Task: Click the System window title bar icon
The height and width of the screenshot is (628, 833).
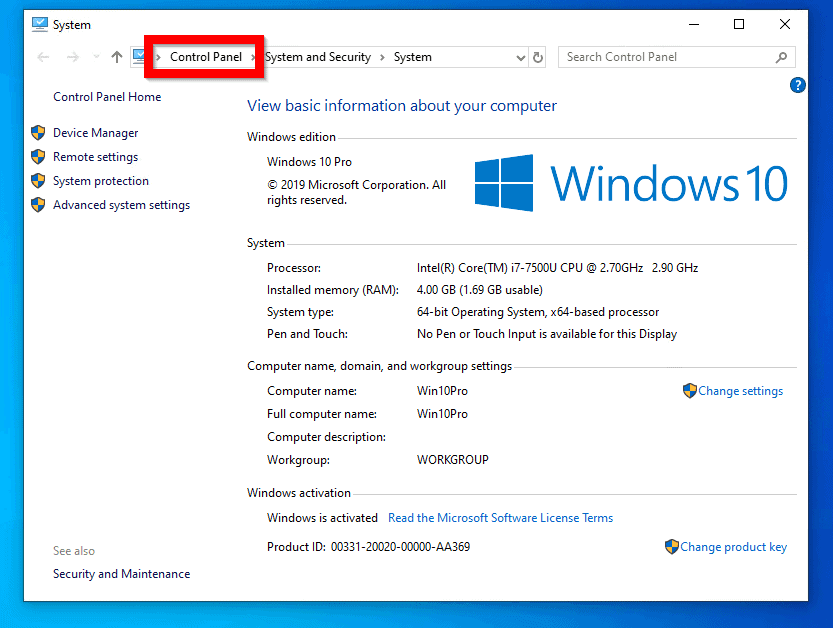Action: (39, 24)
